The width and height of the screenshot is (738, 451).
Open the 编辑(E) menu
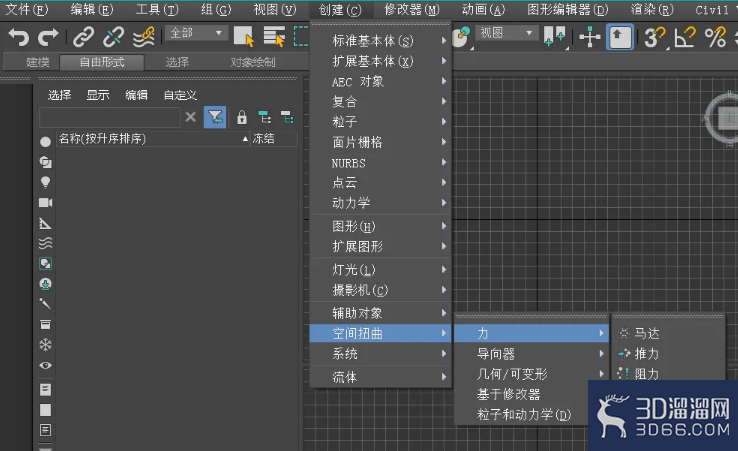pos(92,9)
